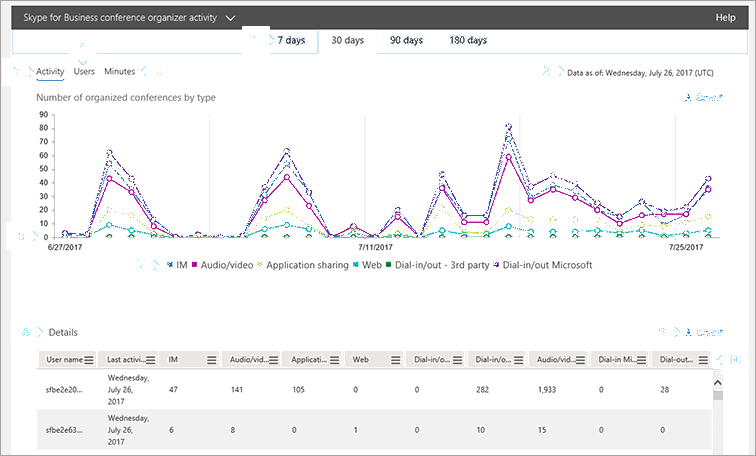756x456 pixels.
Task: Toggle the Application sharing legend series
Action: [x=303, y=265]
